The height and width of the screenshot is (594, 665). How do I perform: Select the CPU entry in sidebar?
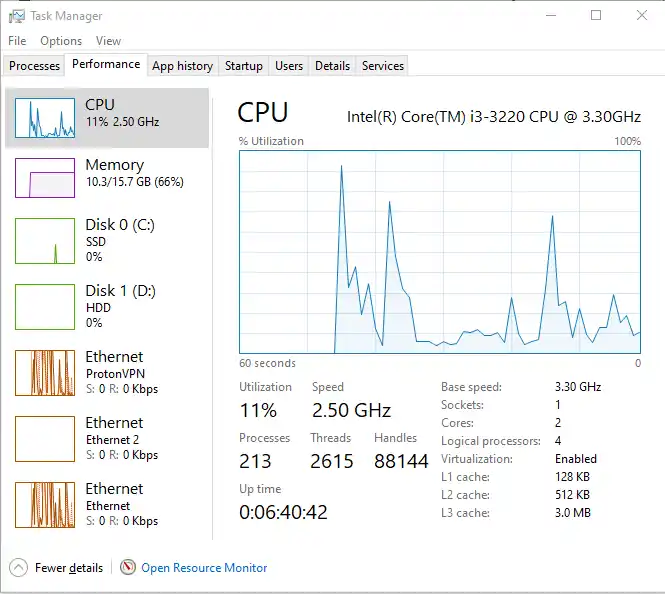[x=107, y=118]
